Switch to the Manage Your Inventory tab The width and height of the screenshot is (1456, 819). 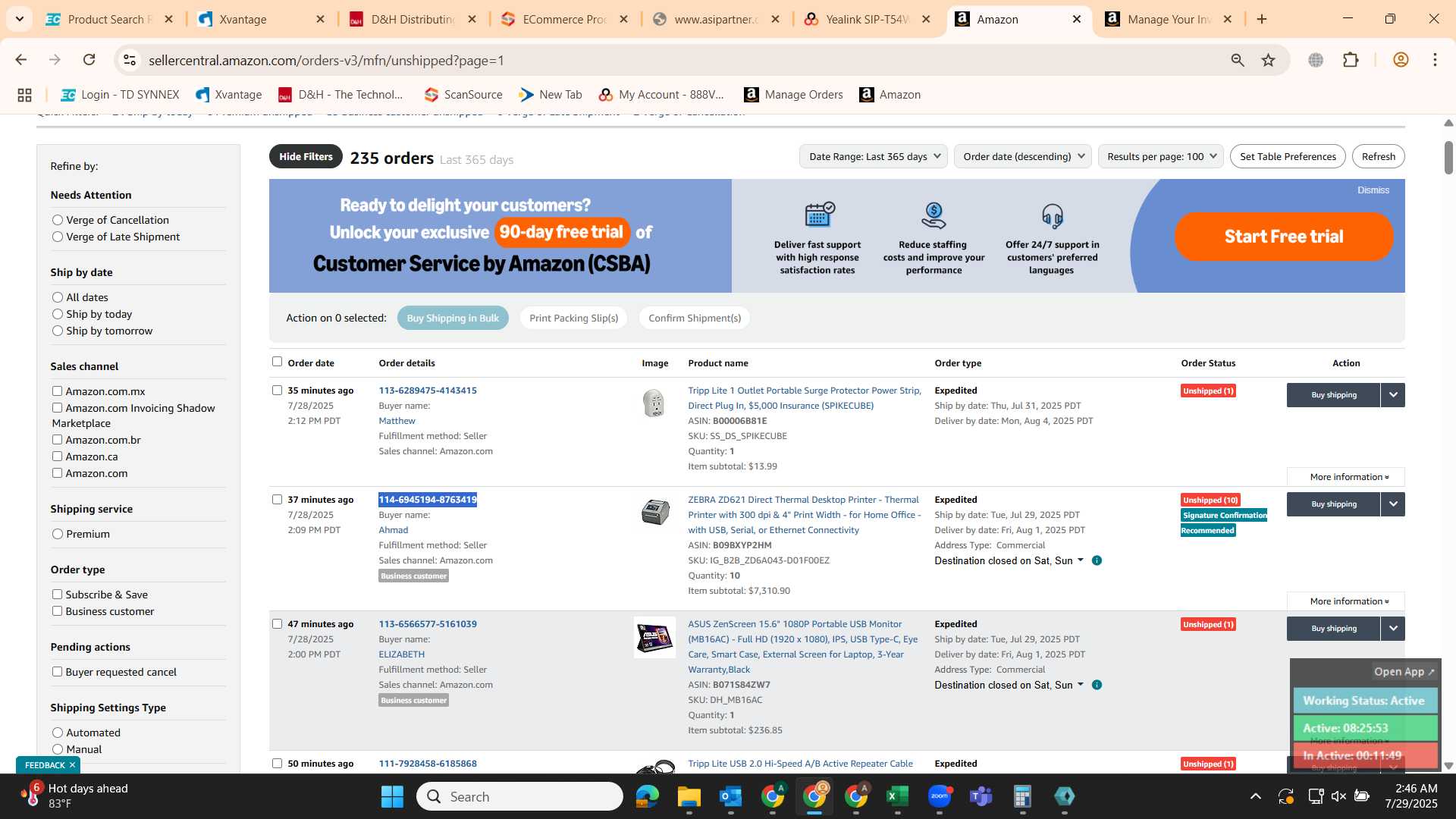[x=1169, y=19]
